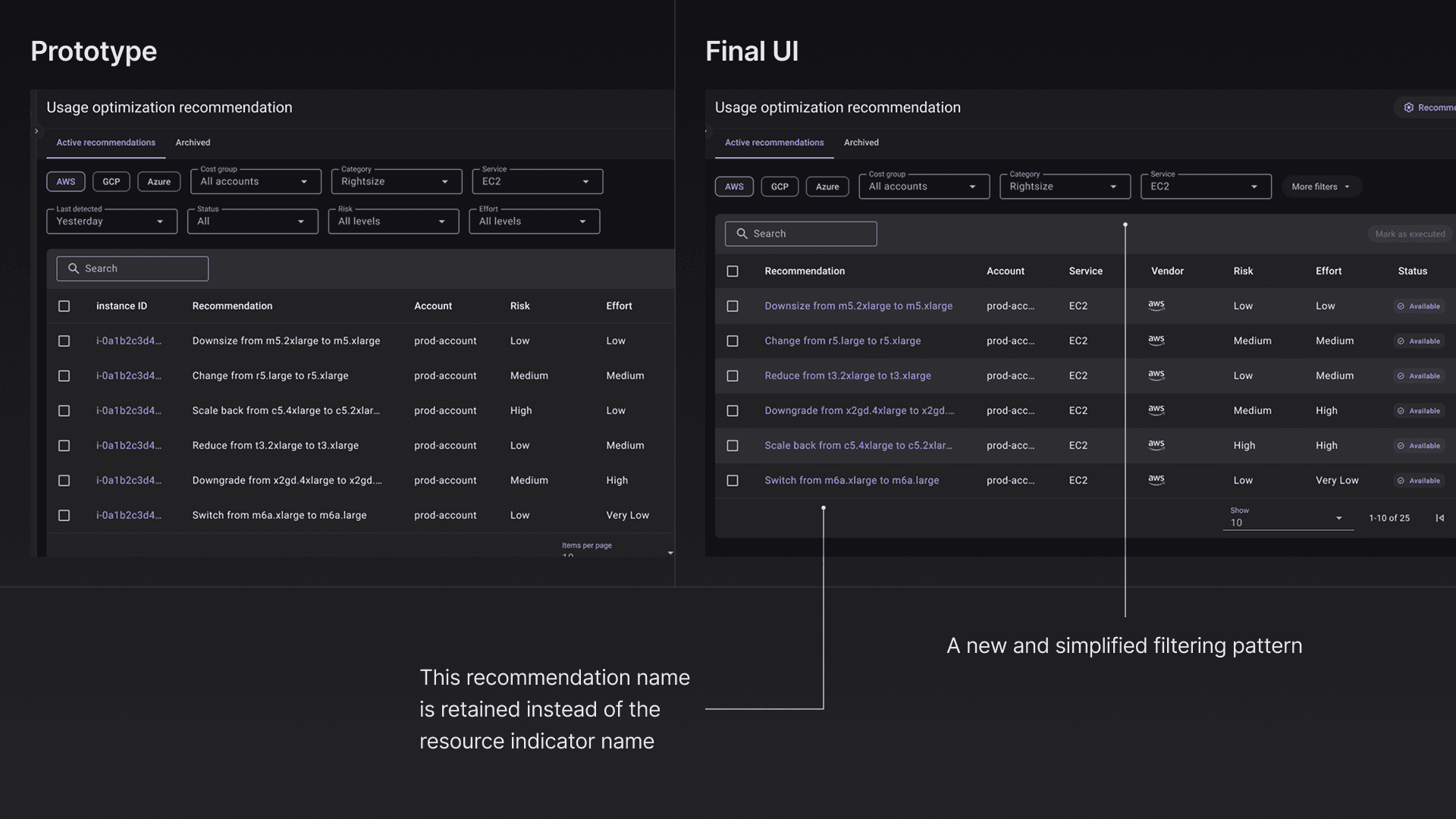The height and width of the screenshot is (819, 1456).
Task: Select GCP vendor chip in Final UI
Action: point(780,187)
